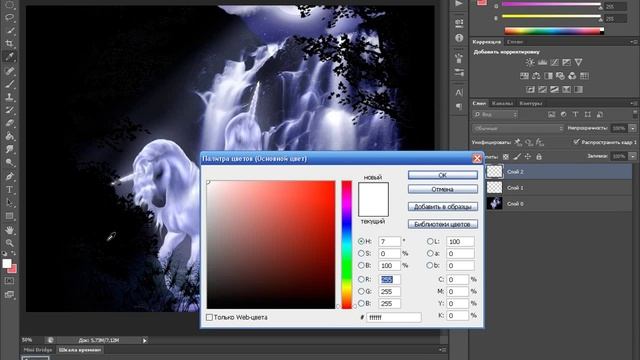Viewport: 640px width, 360px height.
Task: Select the Eyedropper tool
Action: [x=9, y=57]
